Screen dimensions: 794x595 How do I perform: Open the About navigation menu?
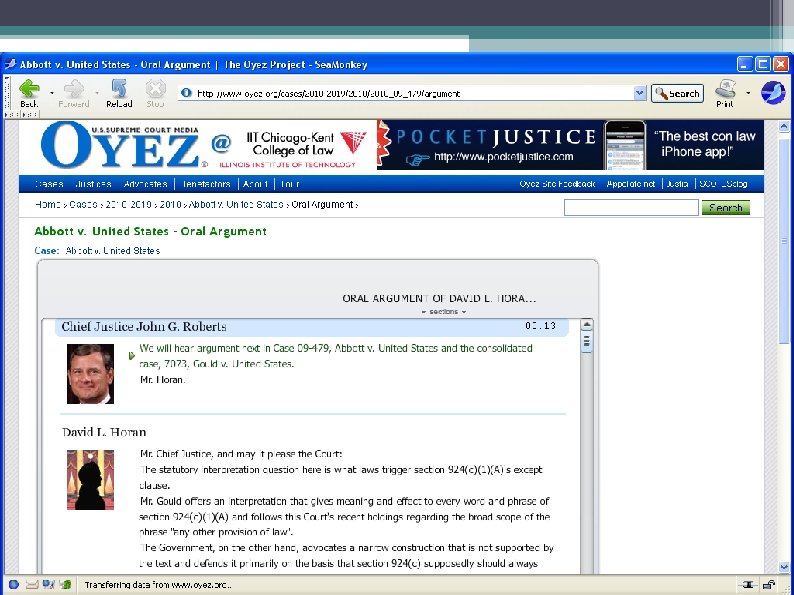[x=255, y=184]
